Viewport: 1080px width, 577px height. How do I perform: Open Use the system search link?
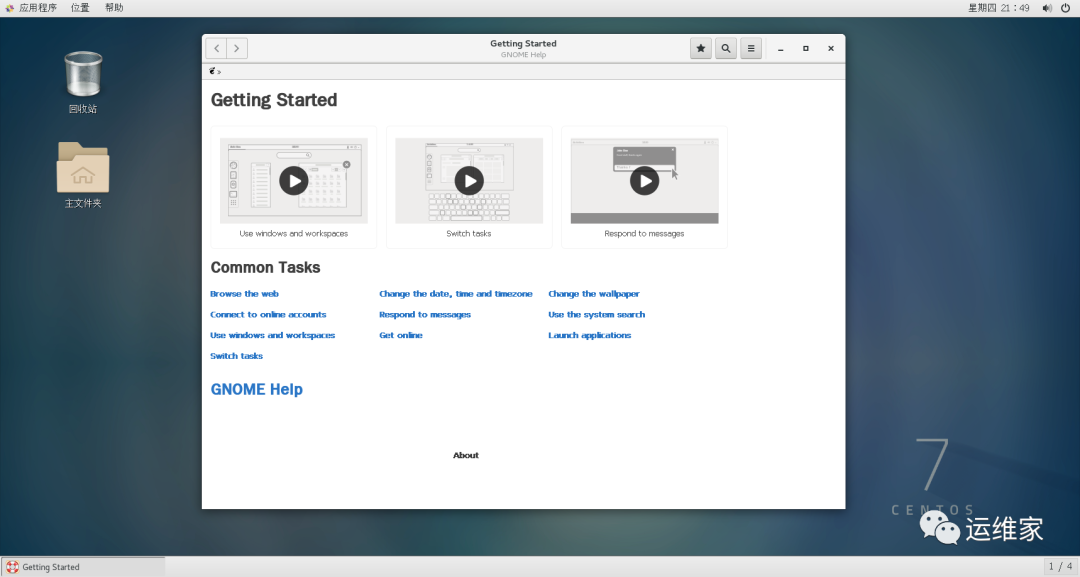pyautogui.click(x=596, y=315)
